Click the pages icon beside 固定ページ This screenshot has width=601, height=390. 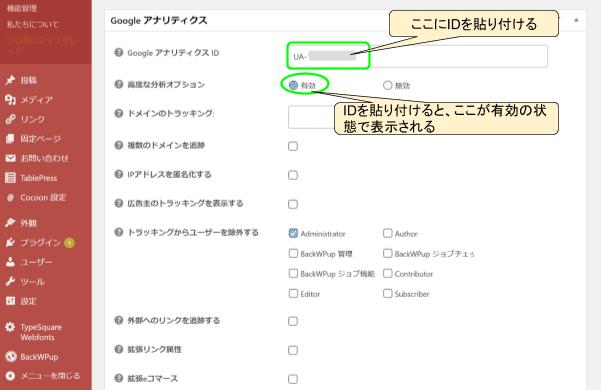click(x=10, y=139)
